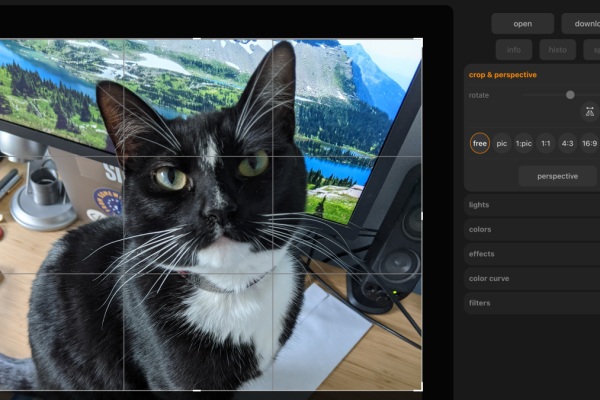Expand the color curve section
600x400 pixels.
pos(532,278)
